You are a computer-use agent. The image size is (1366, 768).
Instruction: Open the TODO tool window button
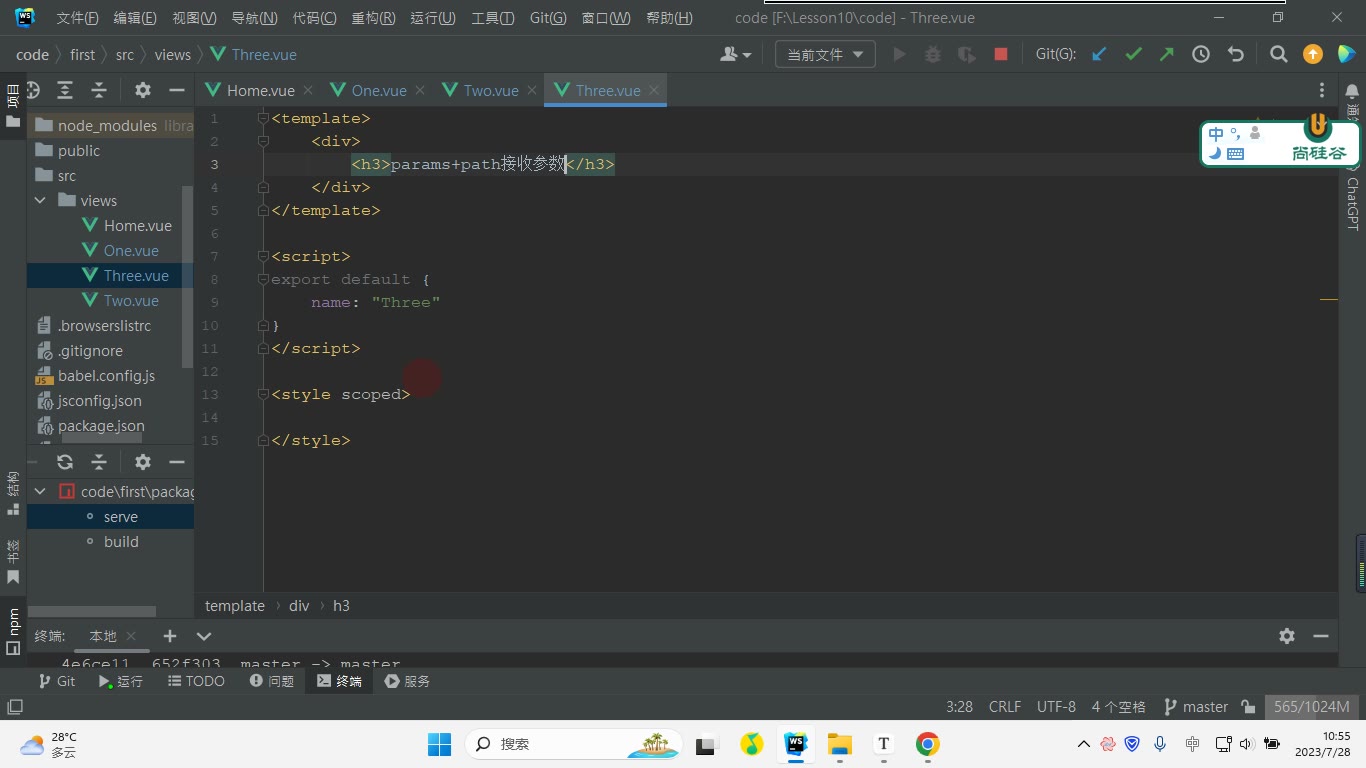pyautogui.click(x=196, y=681)
